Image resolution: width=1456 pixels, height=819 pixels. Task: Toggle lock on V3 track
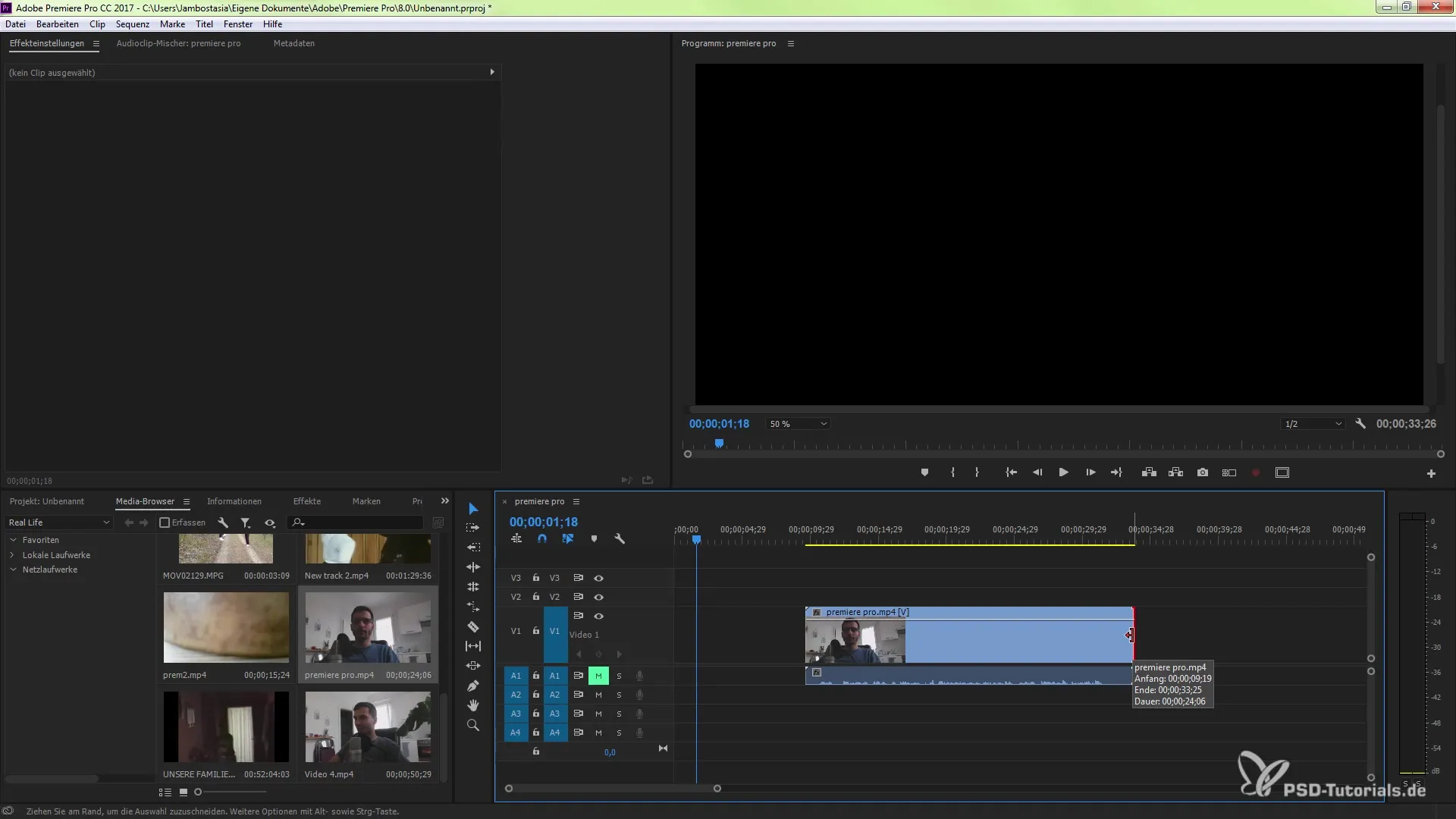(x=536, y=578)
